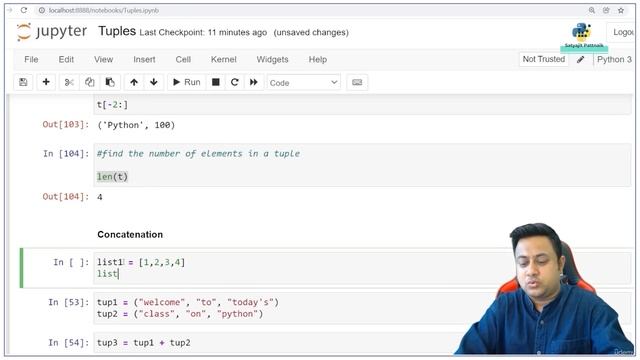The width and height of the screenshot is (640, 360).
Task: Run the current cell
Action: 187,82
